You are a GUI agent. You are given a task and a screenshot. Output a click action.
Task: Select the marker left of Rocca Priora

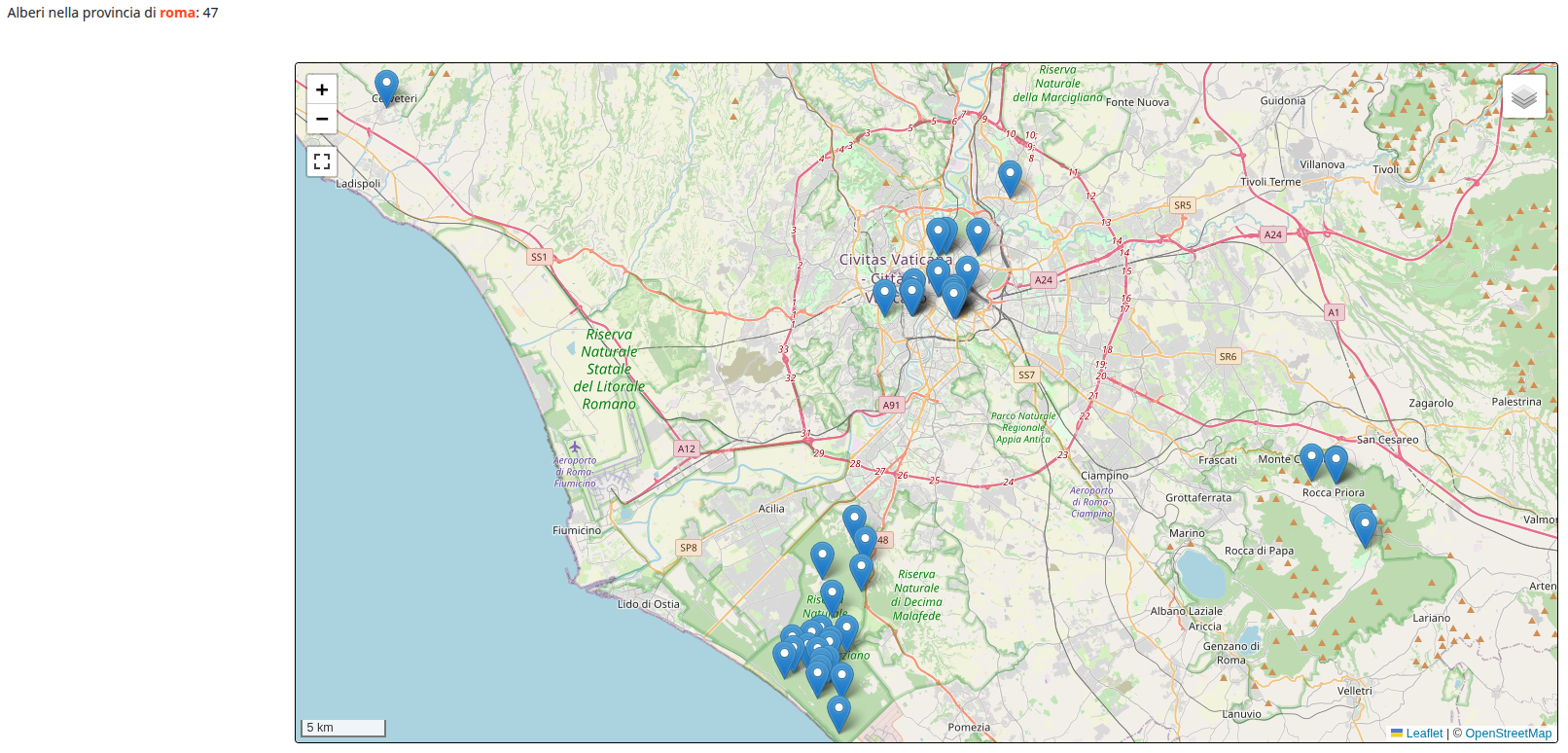click(1312, 462)
